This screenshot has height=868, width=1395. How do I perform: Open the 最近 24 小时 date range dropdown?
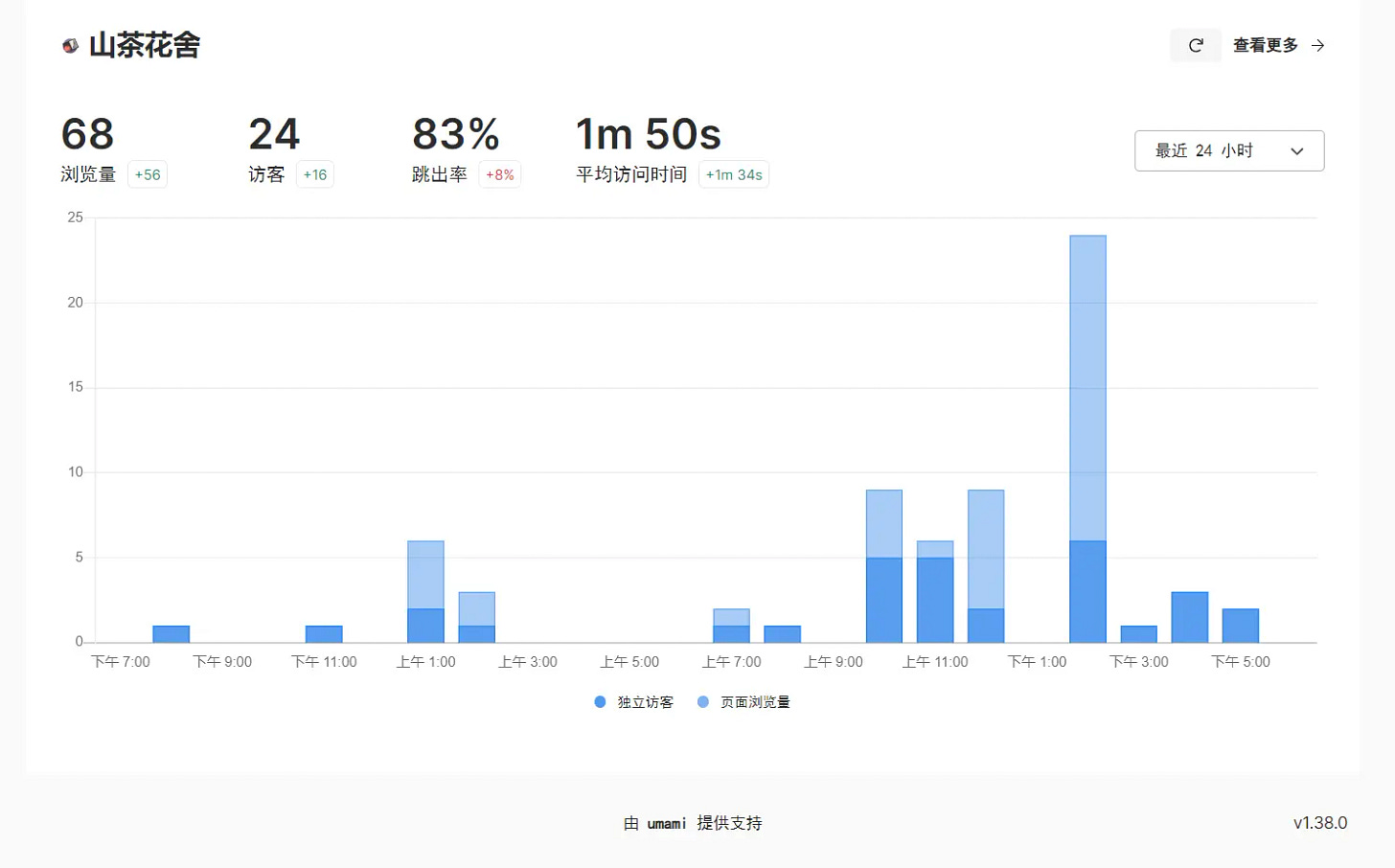(1229, 150)
